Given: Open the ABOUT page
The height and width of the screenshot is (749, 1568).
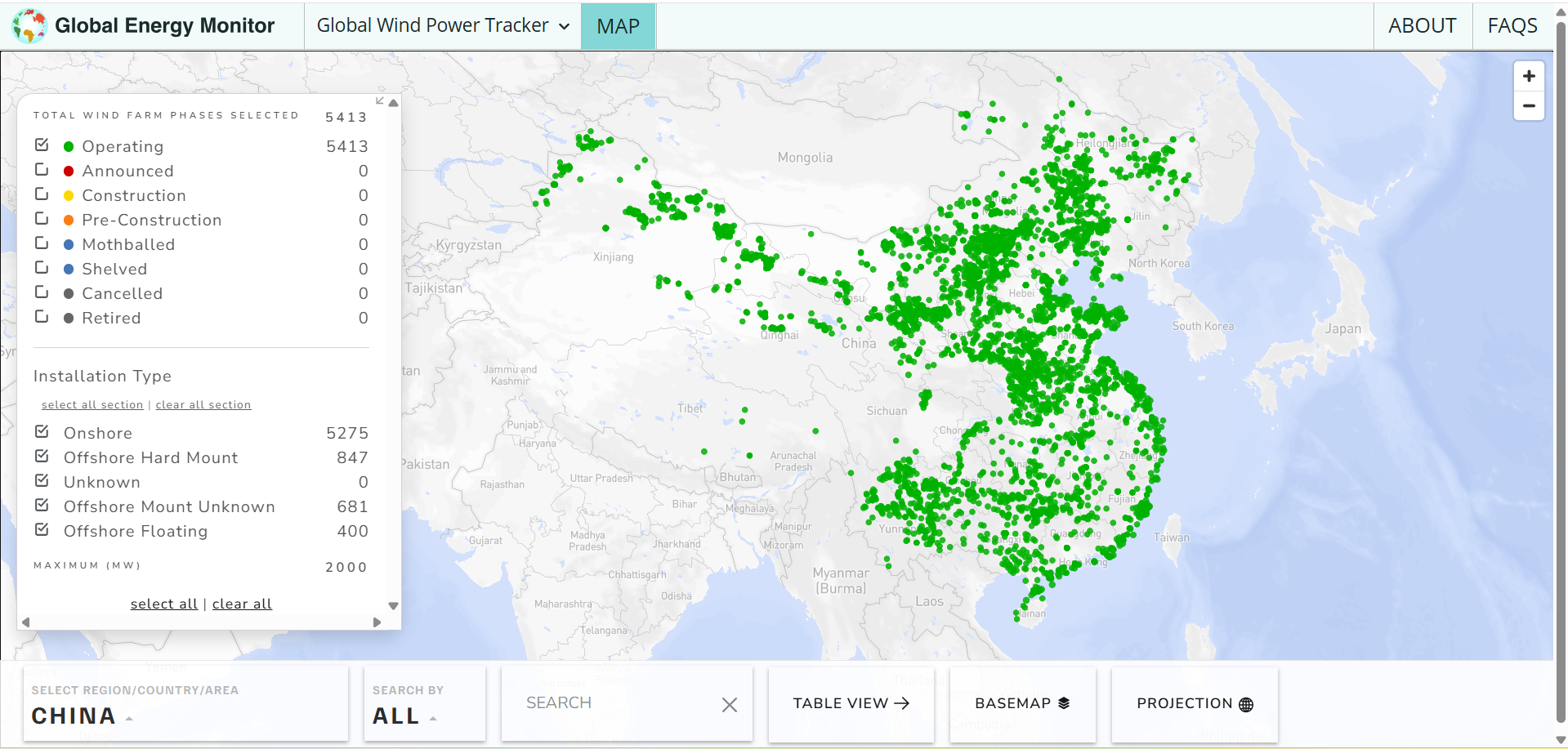Looking at the screenshot, I should pos(1422,26).
